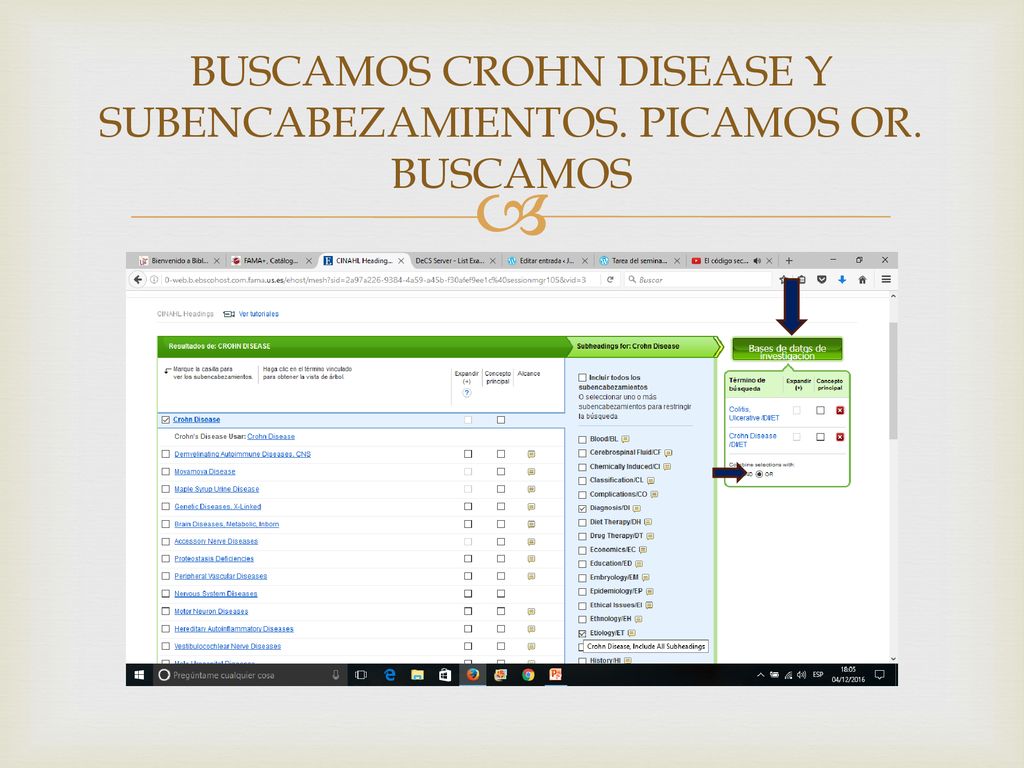Image resolution: width=1024 pixels, height=768 pixels.
Task: Click the Windows Start button
Action: tap(139, 675)
